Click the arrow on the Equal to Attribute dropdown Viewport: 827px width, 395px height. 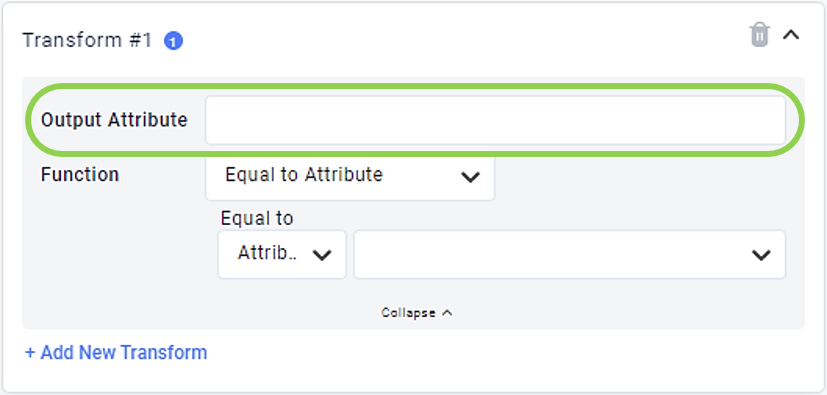pos(470,177)
